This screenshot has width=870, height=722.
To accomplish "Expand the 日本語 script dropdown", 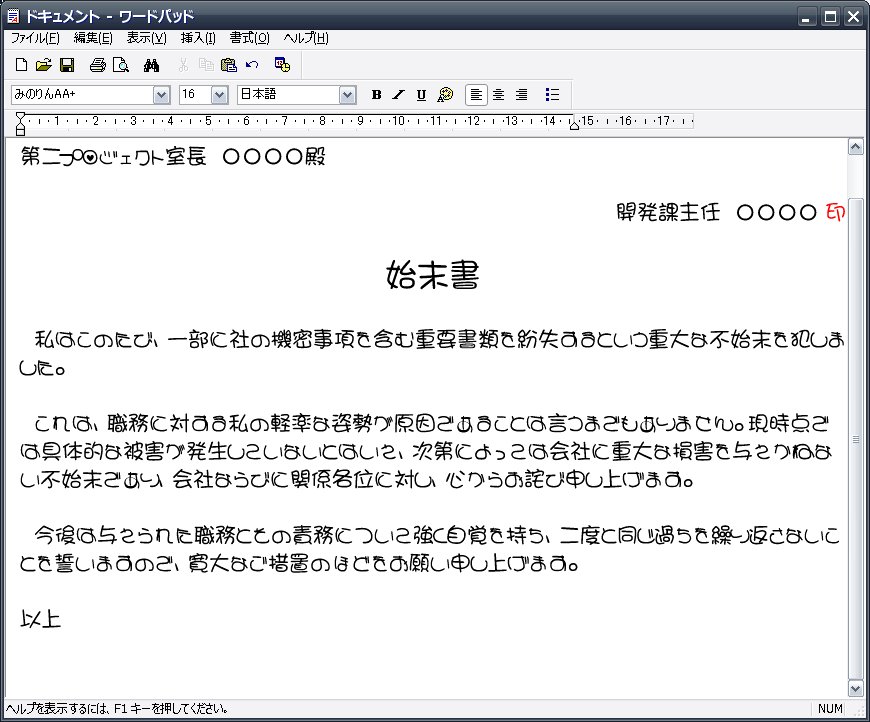I will [347, 95].
